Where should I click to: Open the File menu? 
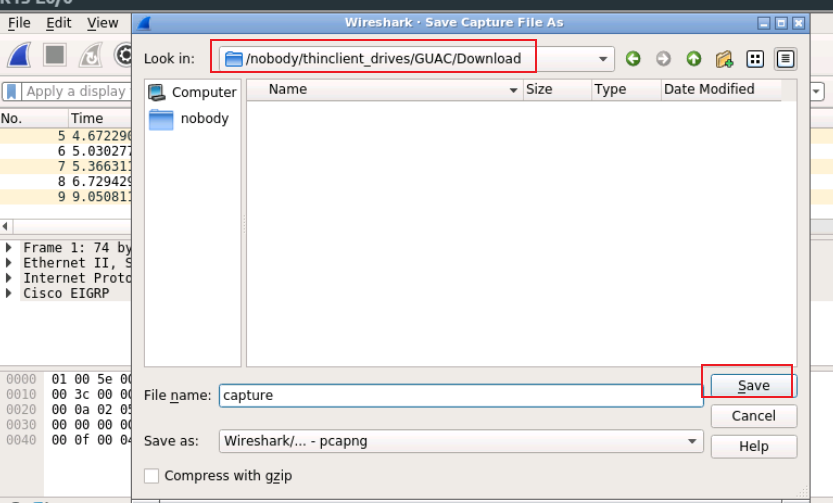tap(19, 22)
